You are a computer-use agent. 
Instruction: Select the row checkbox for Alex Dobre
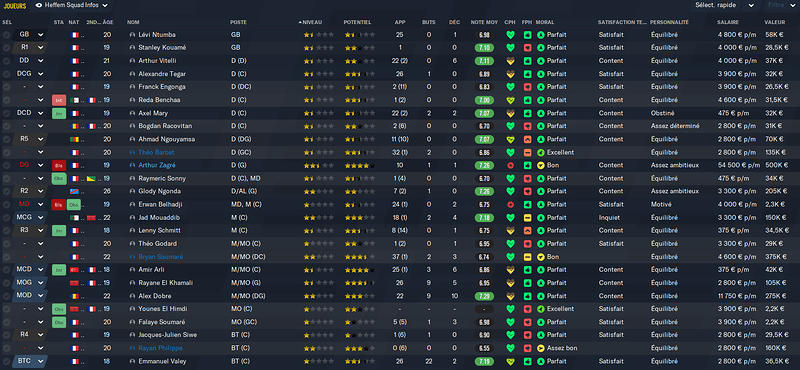[6, 296]
